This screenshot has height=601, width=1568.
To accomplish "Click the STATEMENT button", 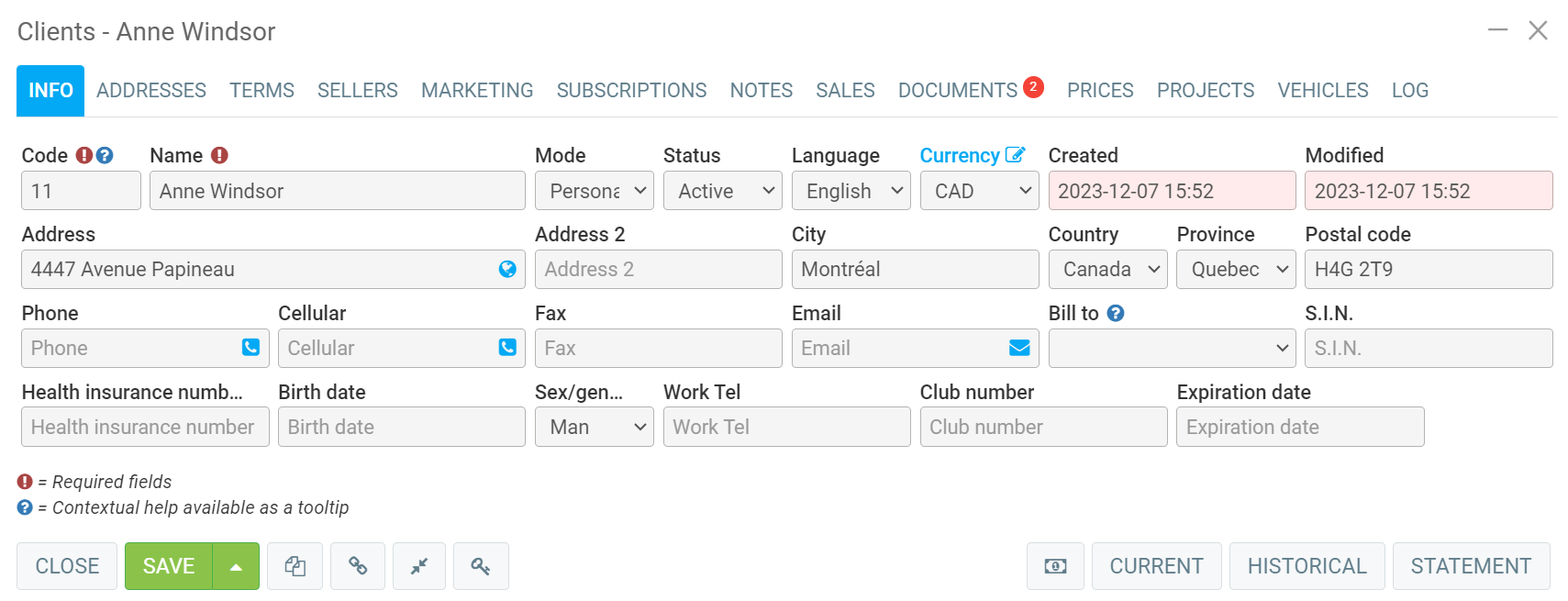I will 1471,566.
